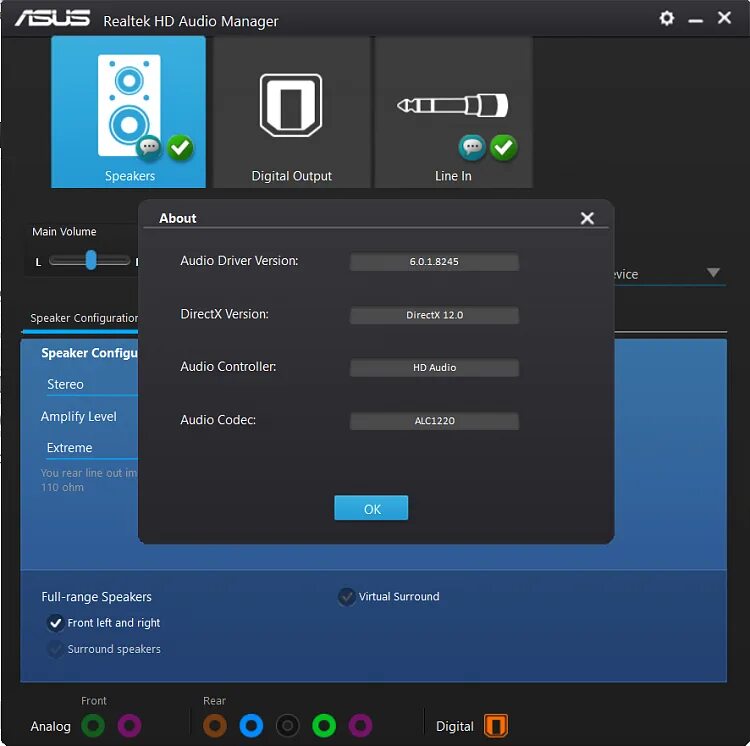This screenshot has width=750, height=746.
Task: Minimize the Realtek HD Audio Manager window
Action: coord(695,21)
